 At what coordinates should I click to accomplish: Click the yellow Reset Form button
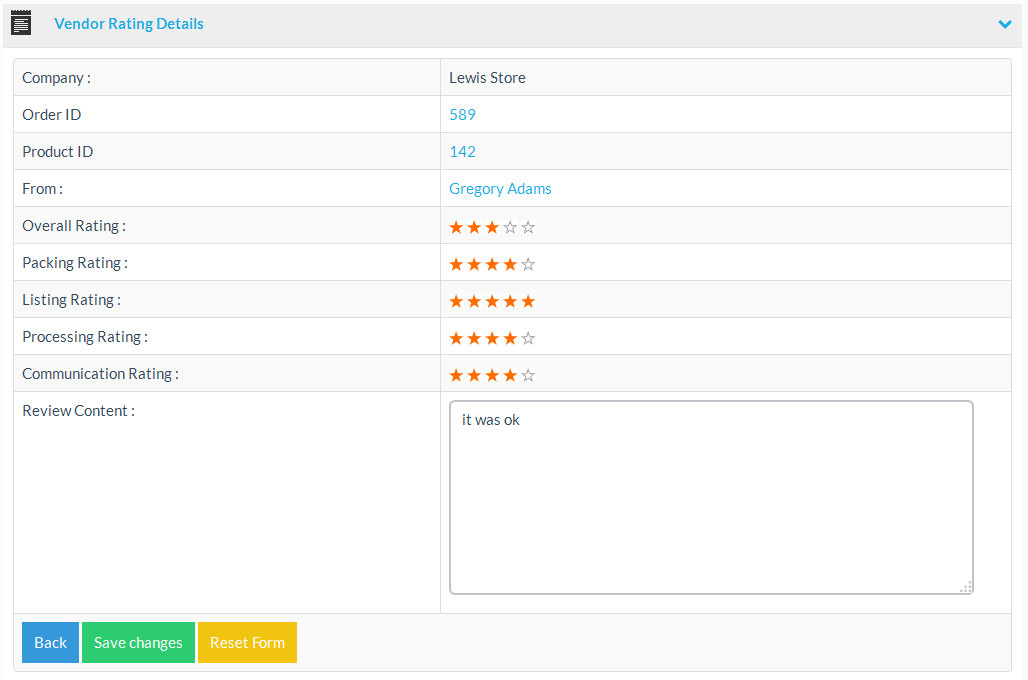tap(247, 643)
